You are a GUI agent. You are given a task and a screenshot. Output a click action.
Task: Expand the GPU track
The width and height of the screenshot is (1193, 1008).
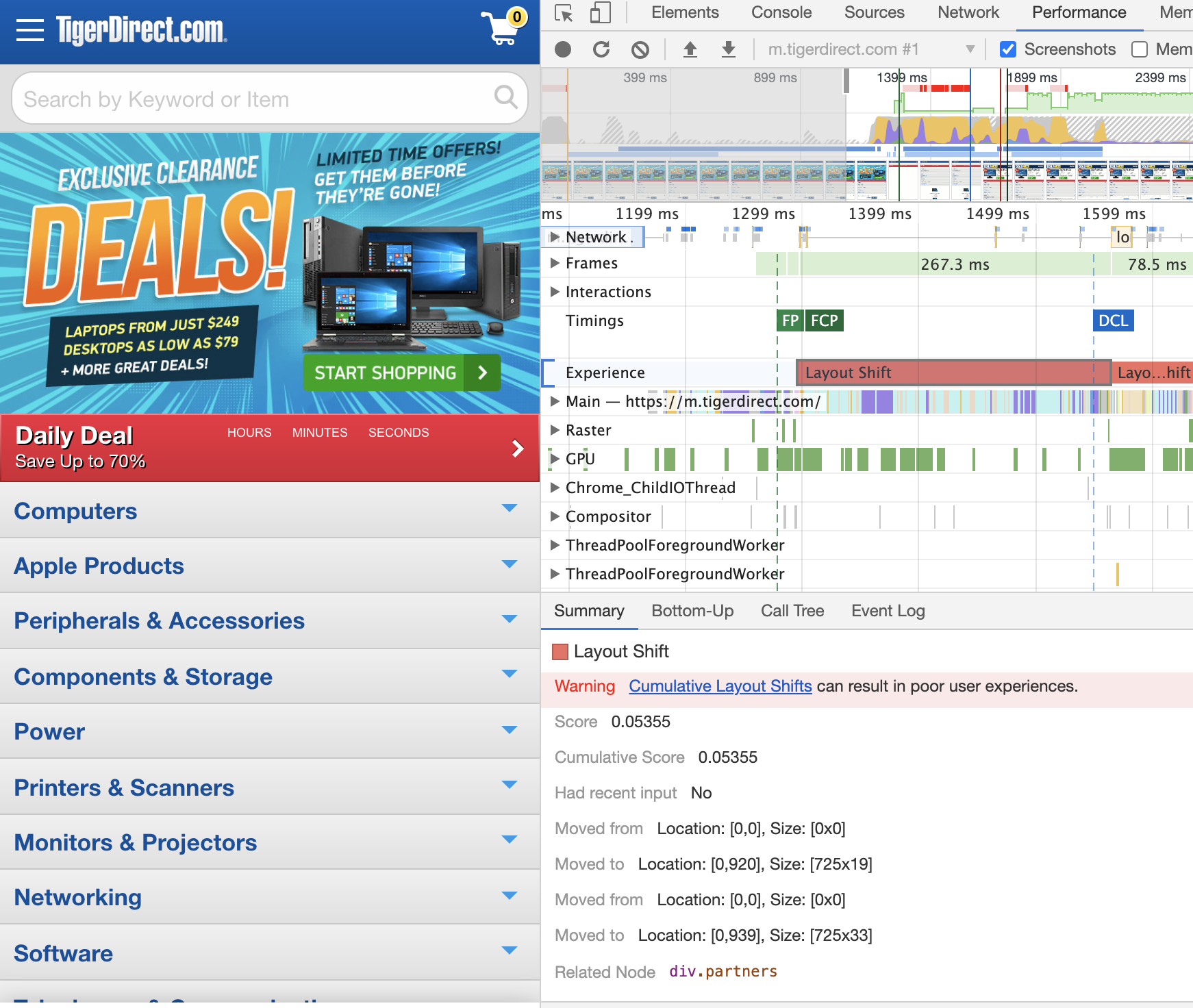click(x=555, y=459)
